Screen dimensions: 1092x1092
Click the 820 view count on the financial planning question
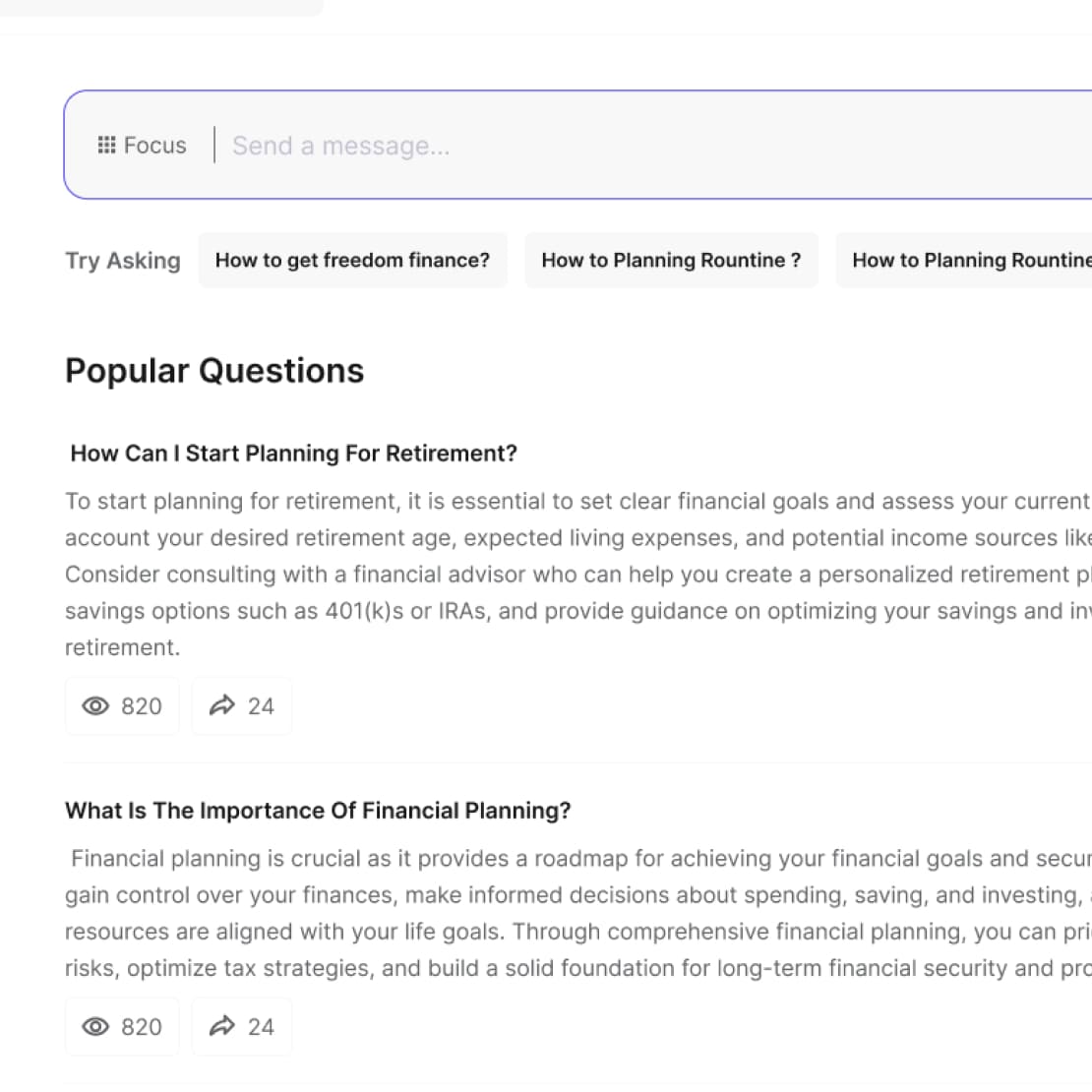(142, 1027)
